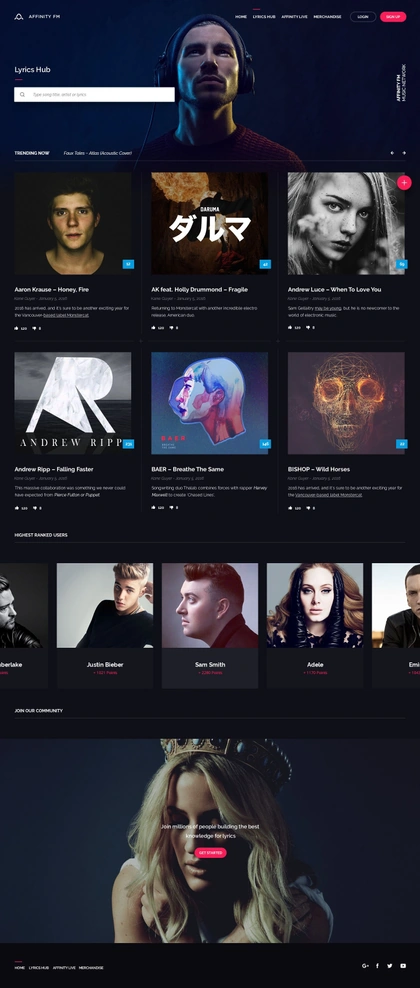Screen dimensions: 420x988
Task: Click the Get Started button
Action: (x=210, y=853)
